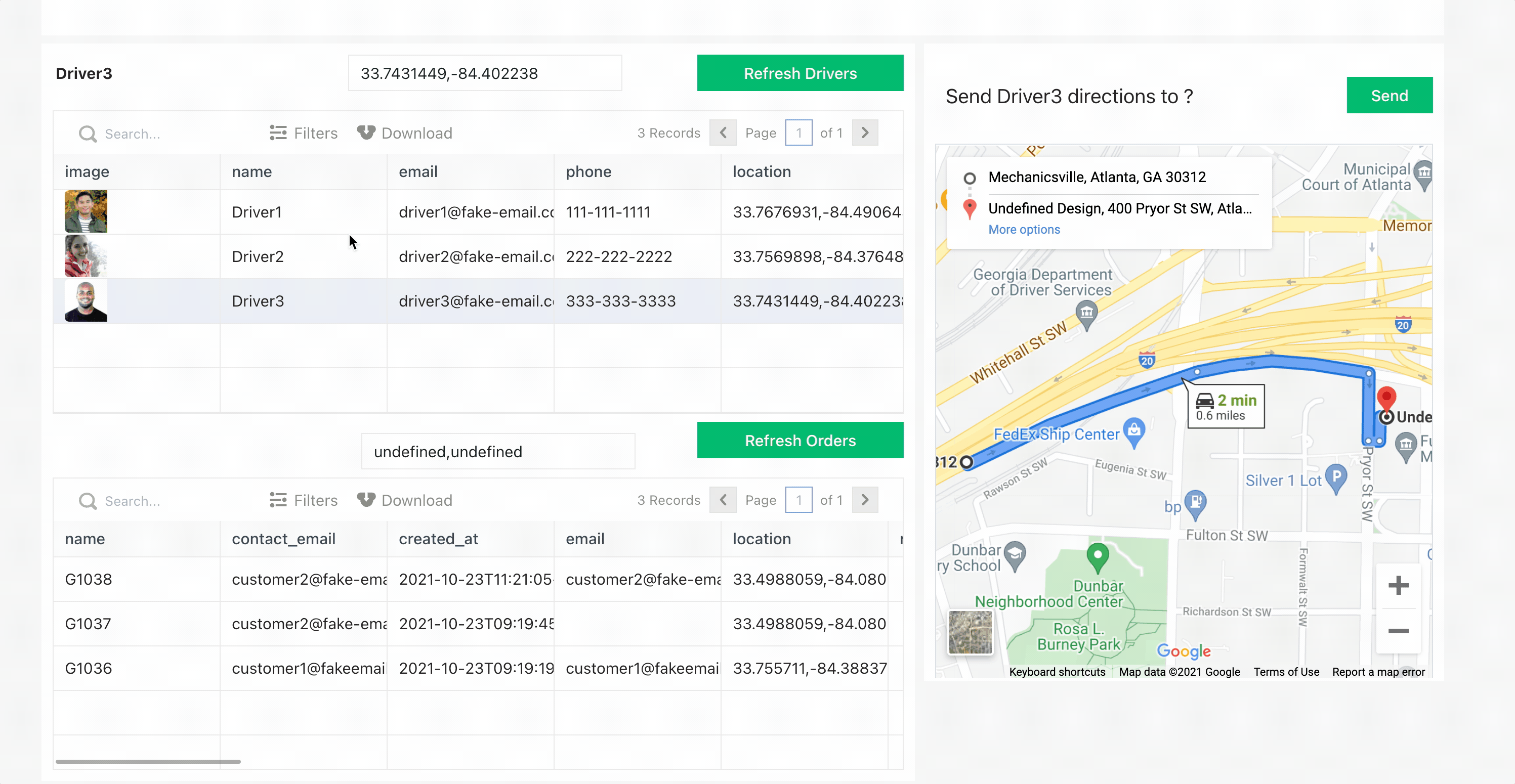Viewport: 1515px width, 784px height.
Task: Click the order location input field
Action: pos(497,452)
